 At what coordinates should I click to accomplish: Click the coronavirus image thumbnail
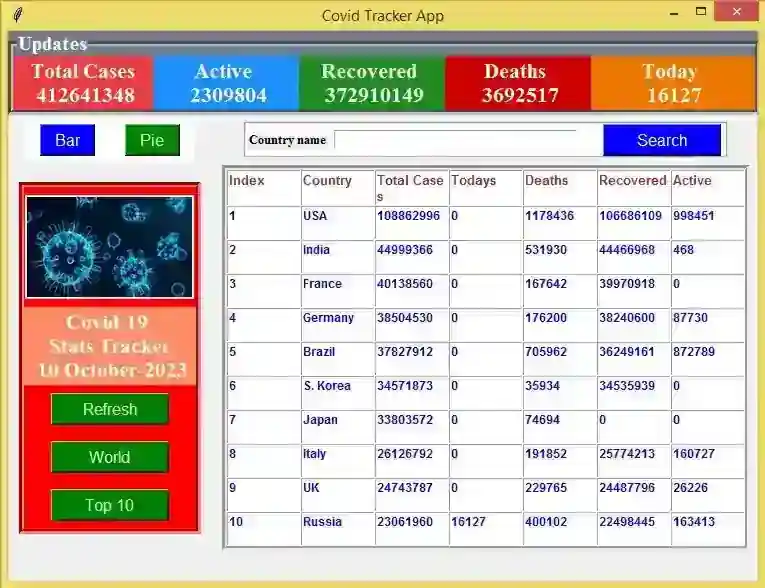click(109, 247)
